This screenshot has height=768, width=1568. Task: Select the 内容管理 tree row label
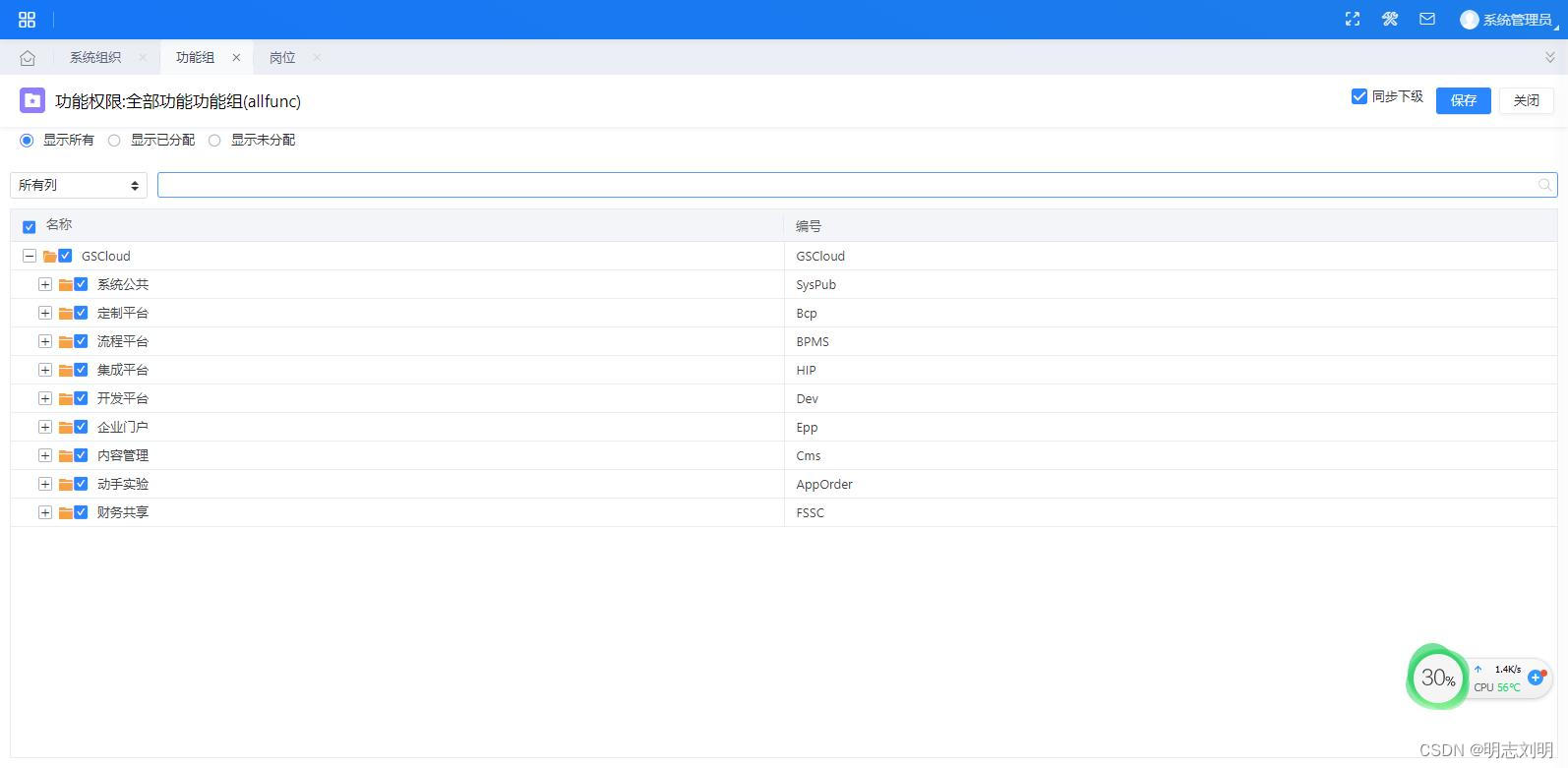click(123, 455)
